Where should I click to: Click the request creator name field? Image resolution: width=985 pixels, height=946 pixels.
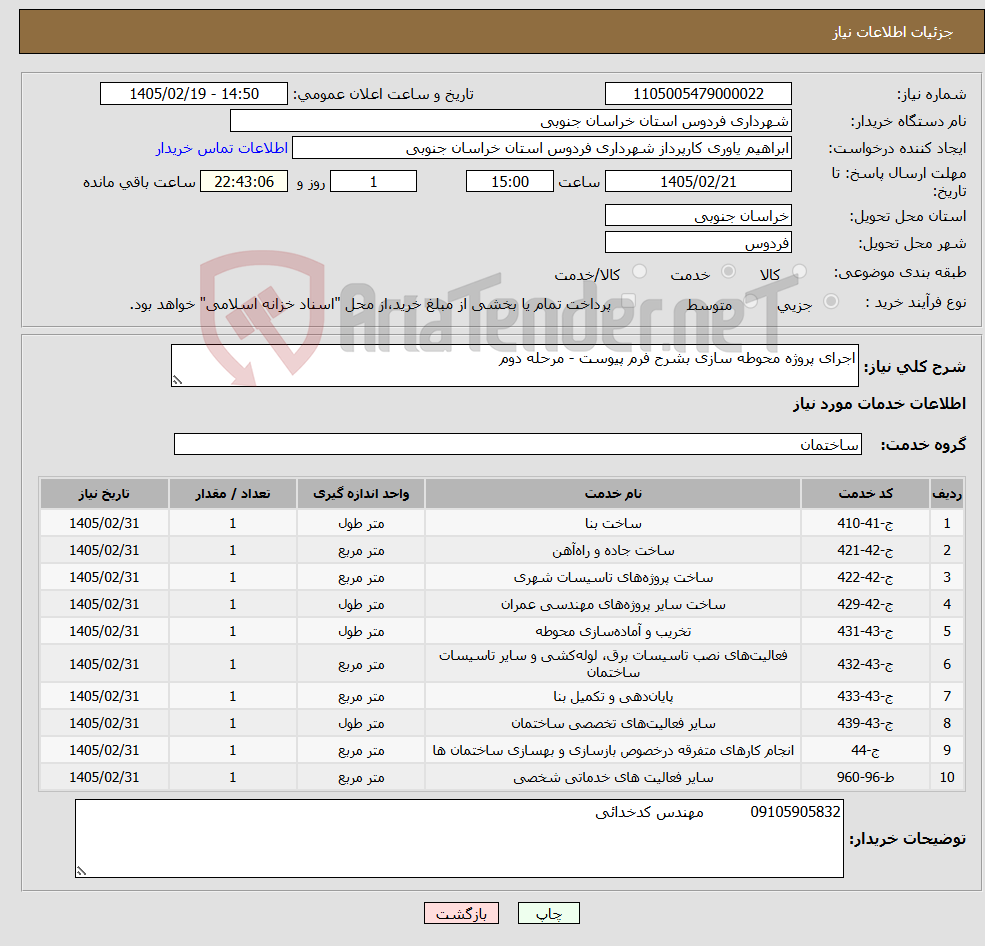[x=541, y=148]
